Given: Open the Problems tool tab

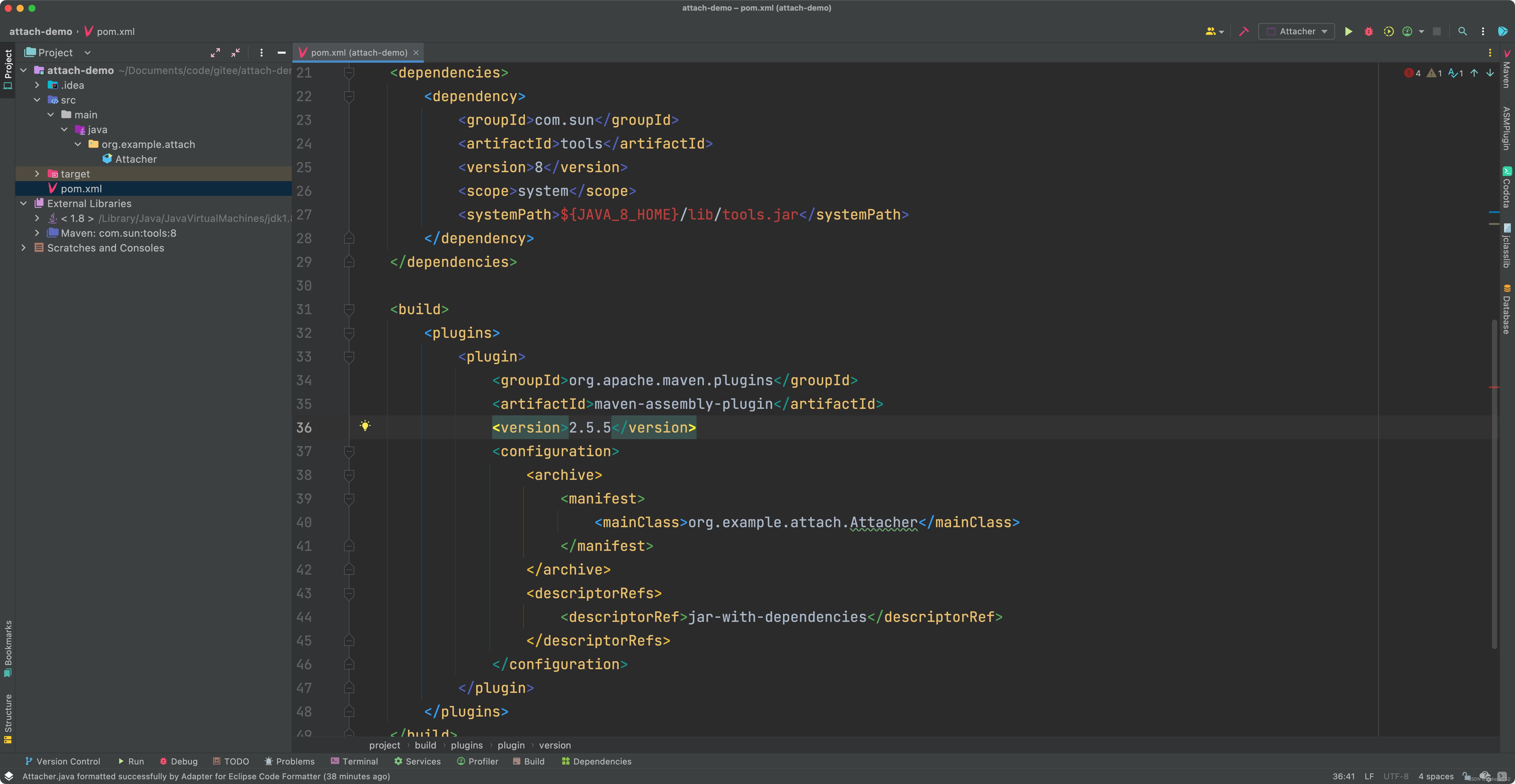Looking at the screenshot, I should coord(289,761).
